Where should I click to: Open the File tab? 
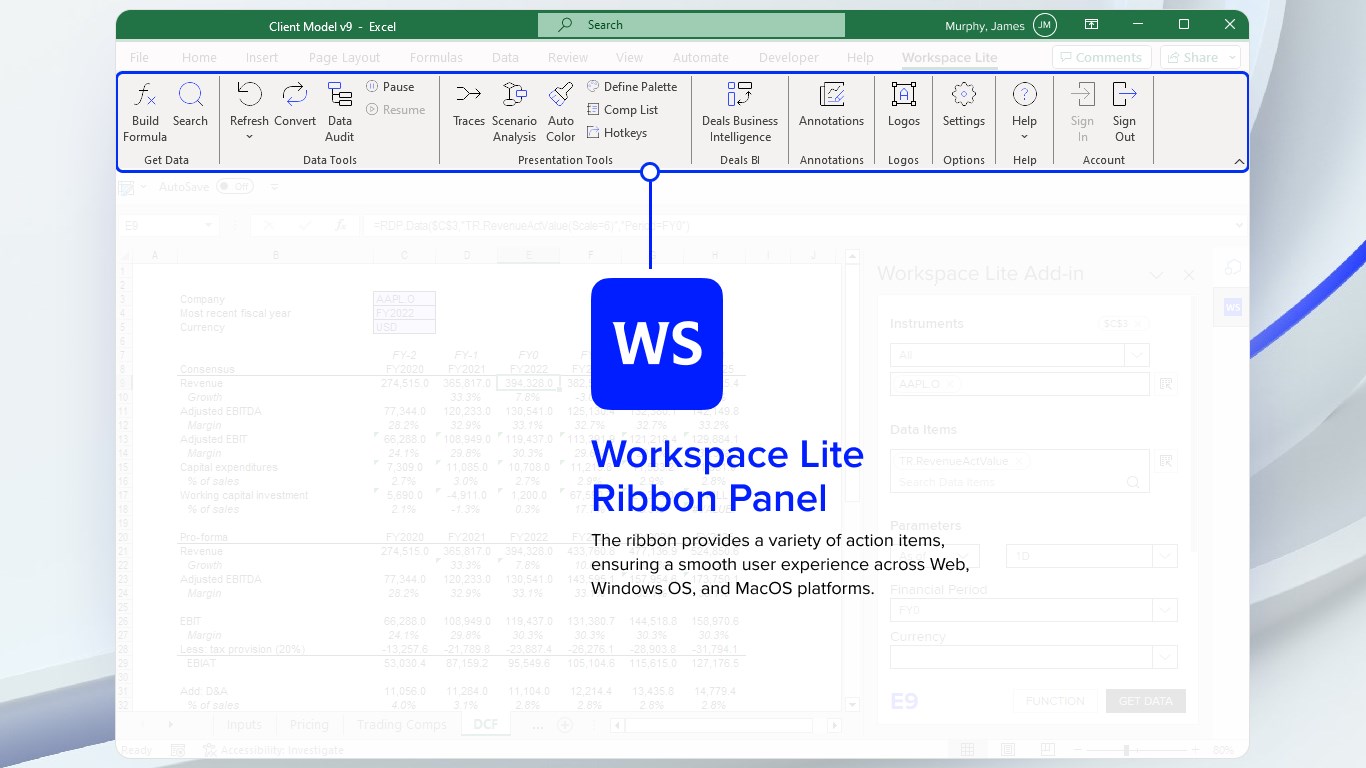click(139, 58)
